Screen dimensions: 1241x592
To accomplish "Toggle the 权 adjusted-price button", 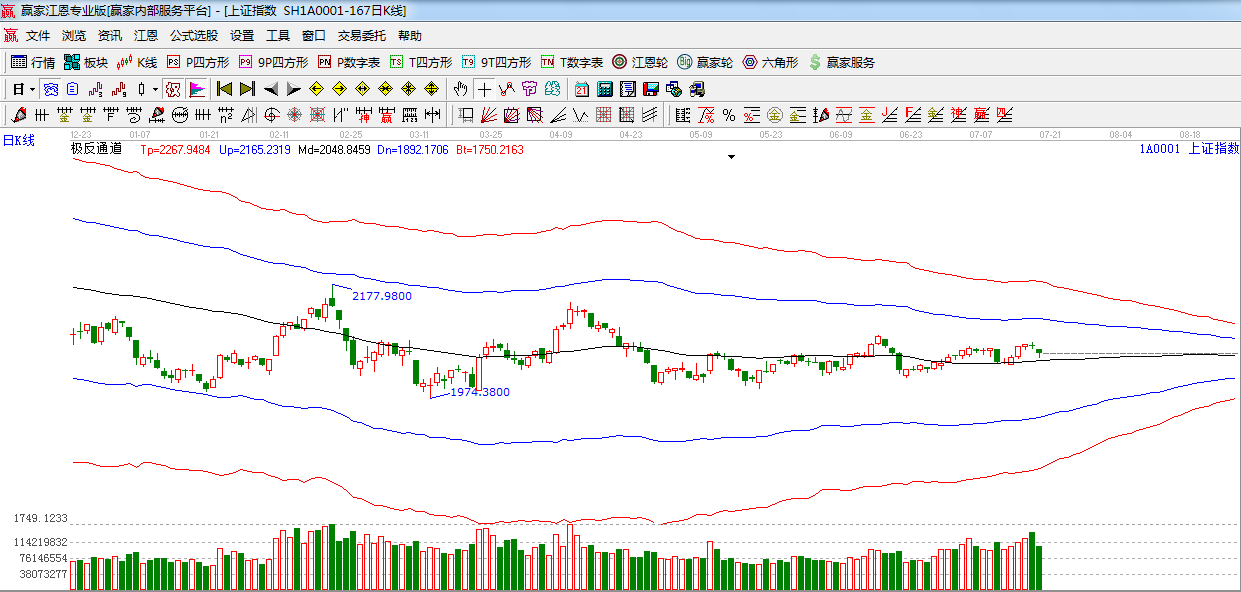I will (173, 89).
